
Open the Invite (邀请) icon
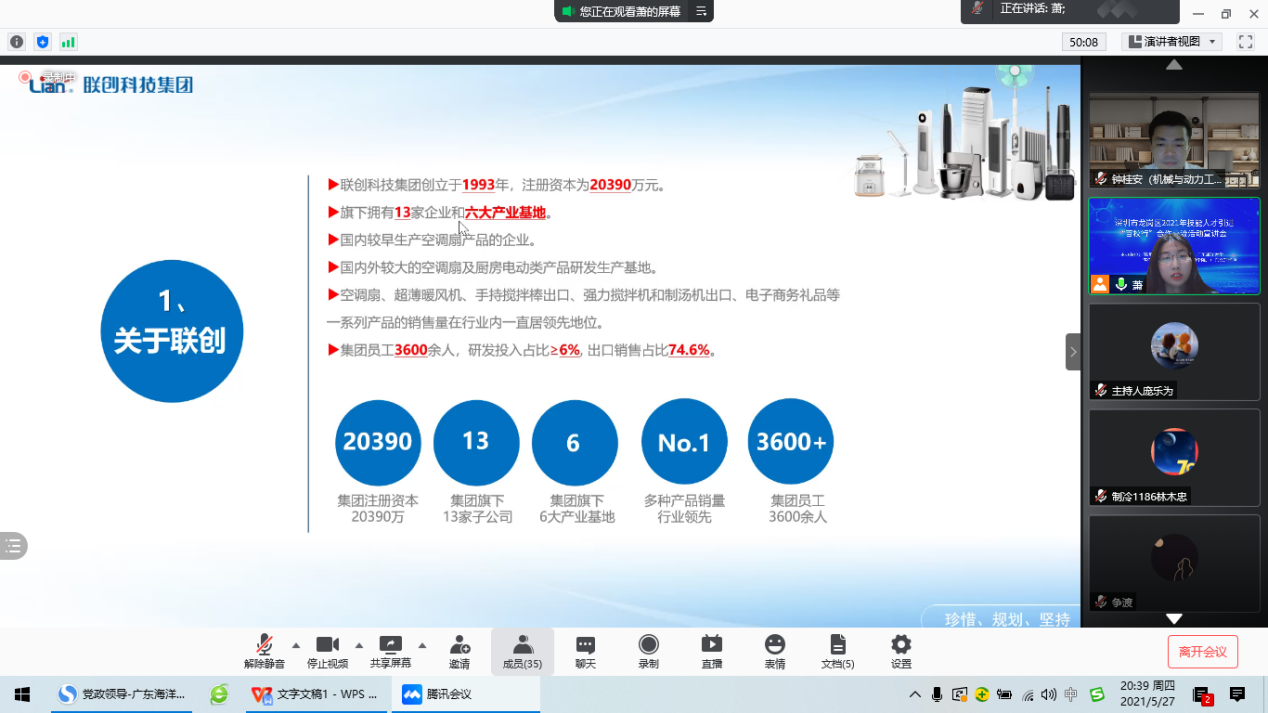tap(459, 651)
